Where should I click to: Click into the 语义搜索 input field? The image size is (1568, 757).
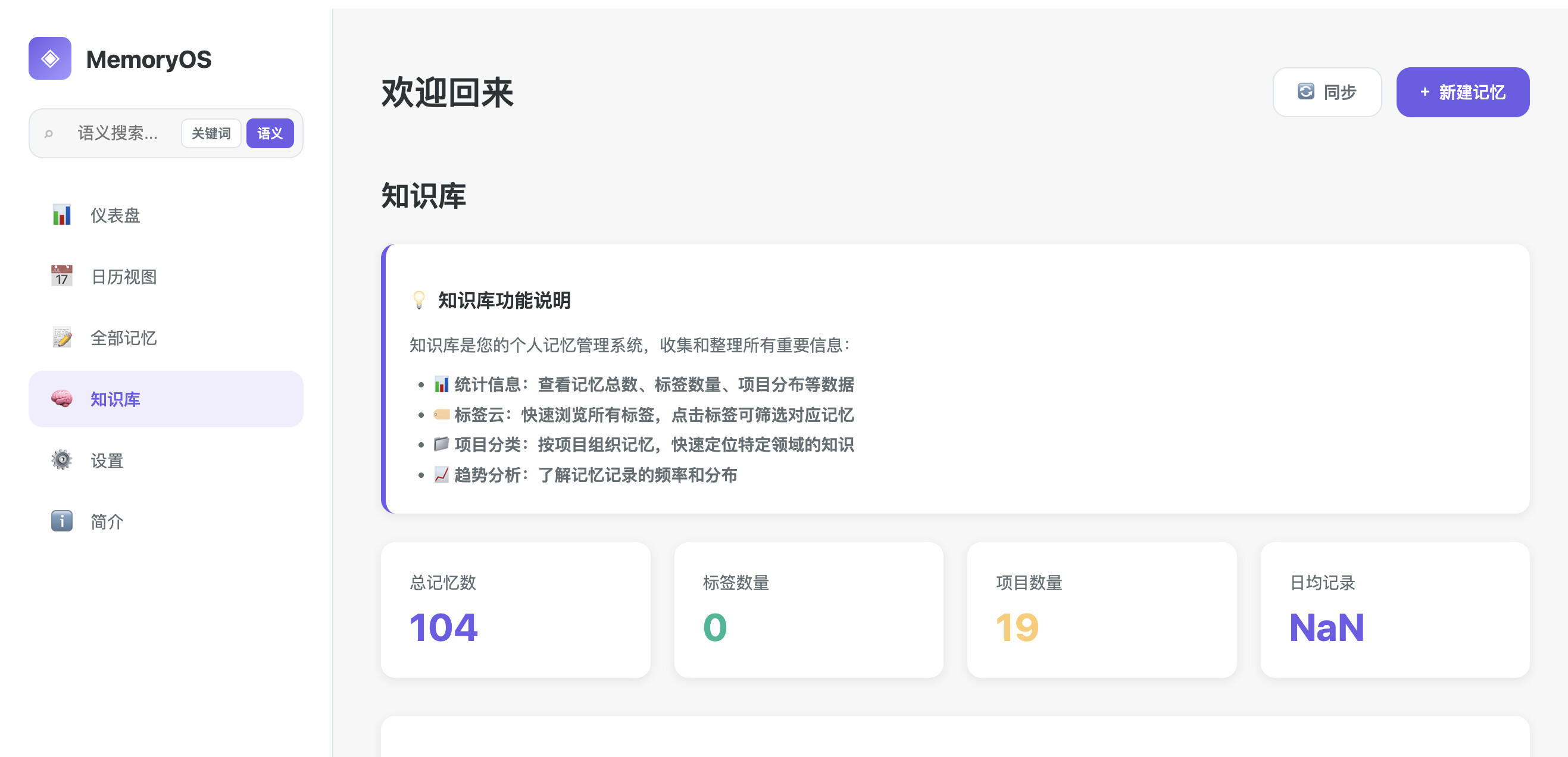click(x=118, y=133)
